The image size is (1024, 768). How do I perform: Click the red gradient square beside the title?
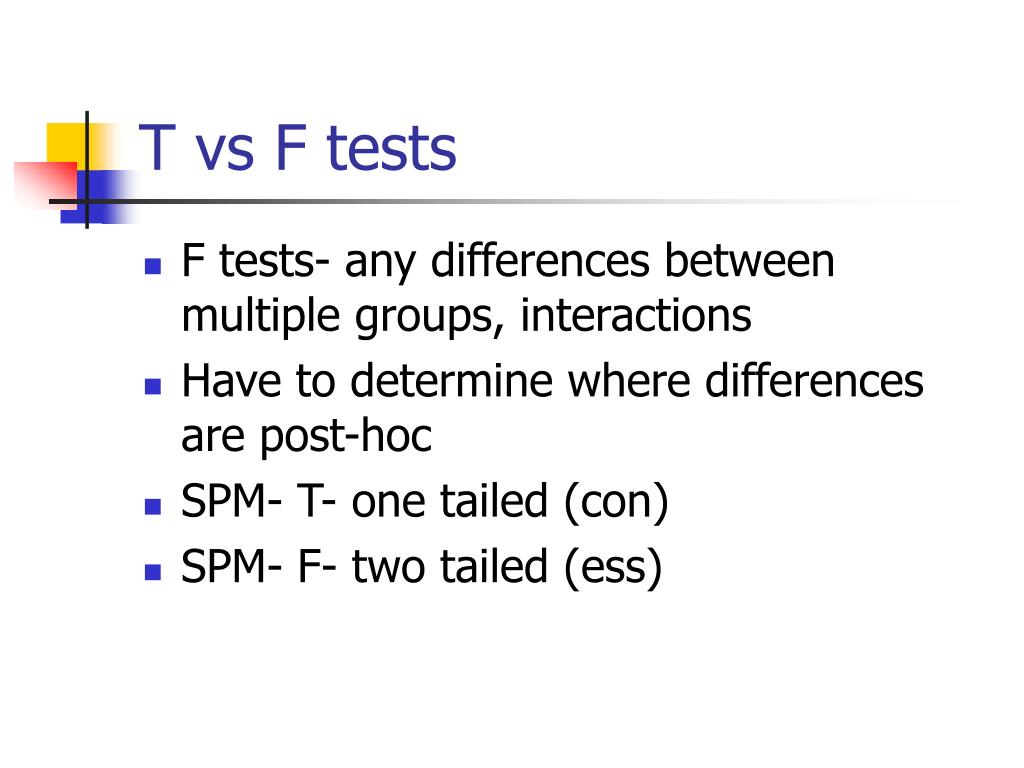(46, 185)
